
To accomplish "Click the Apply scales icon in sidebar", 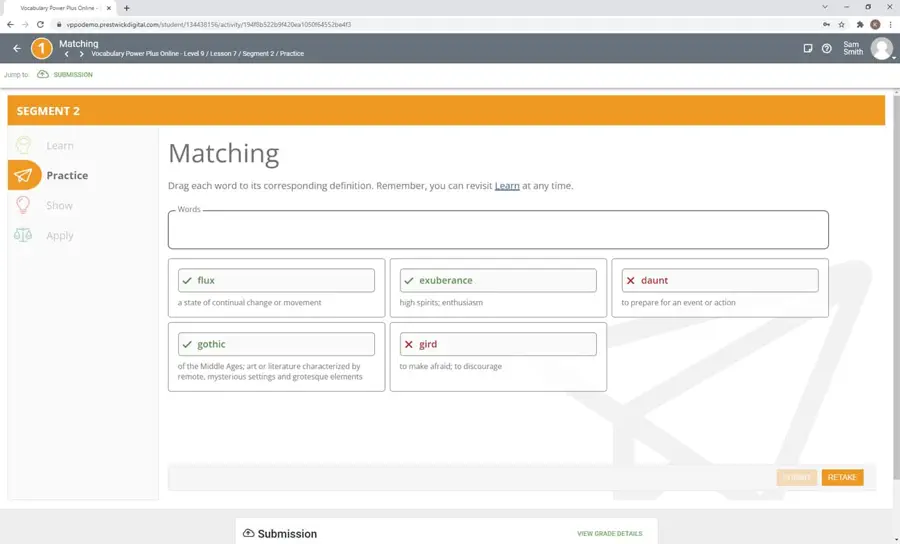I will (x=23, y=236).
